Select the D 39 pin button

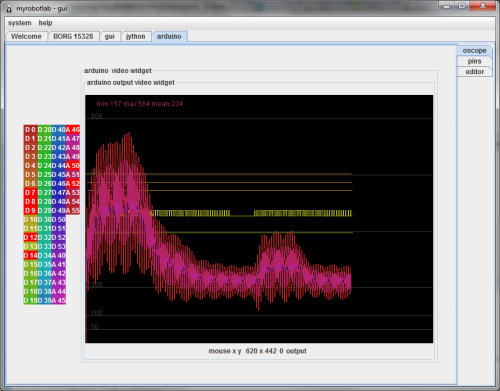[44, 301]
